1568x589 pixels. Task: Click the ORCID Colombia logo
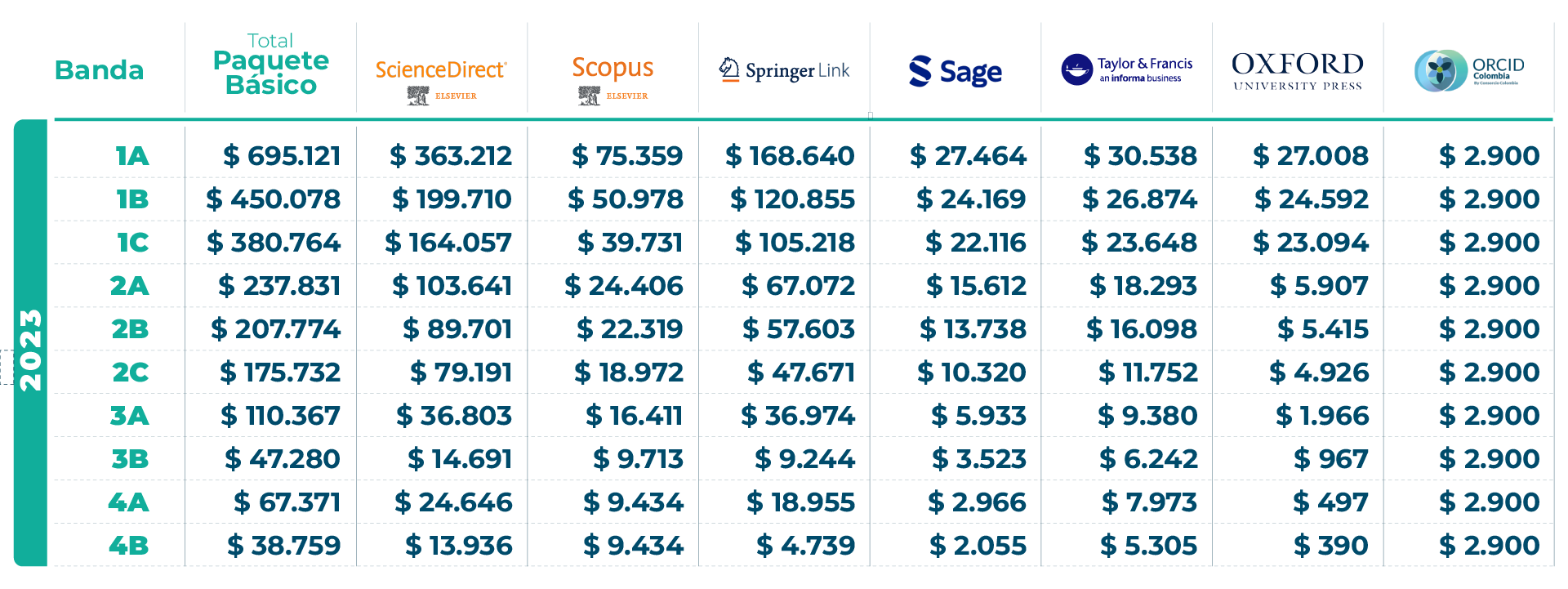1468,71
